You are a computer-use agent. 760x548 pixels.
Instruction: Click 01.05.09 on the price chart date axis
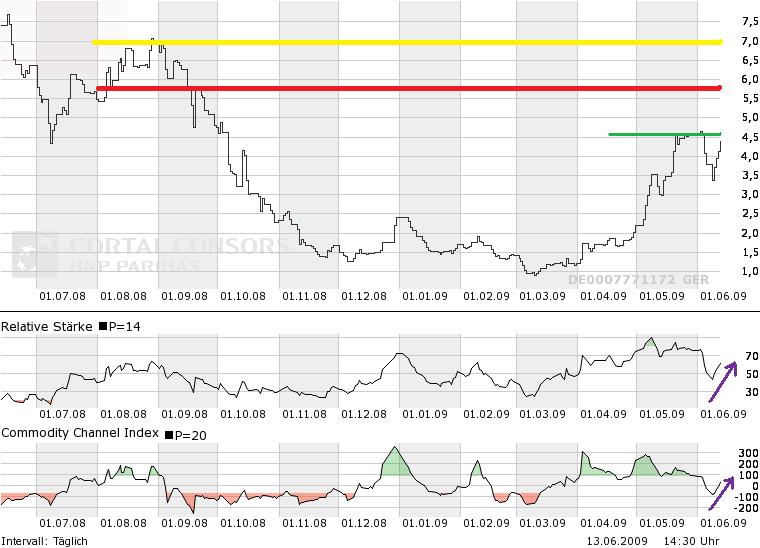[x=662, y=296]
